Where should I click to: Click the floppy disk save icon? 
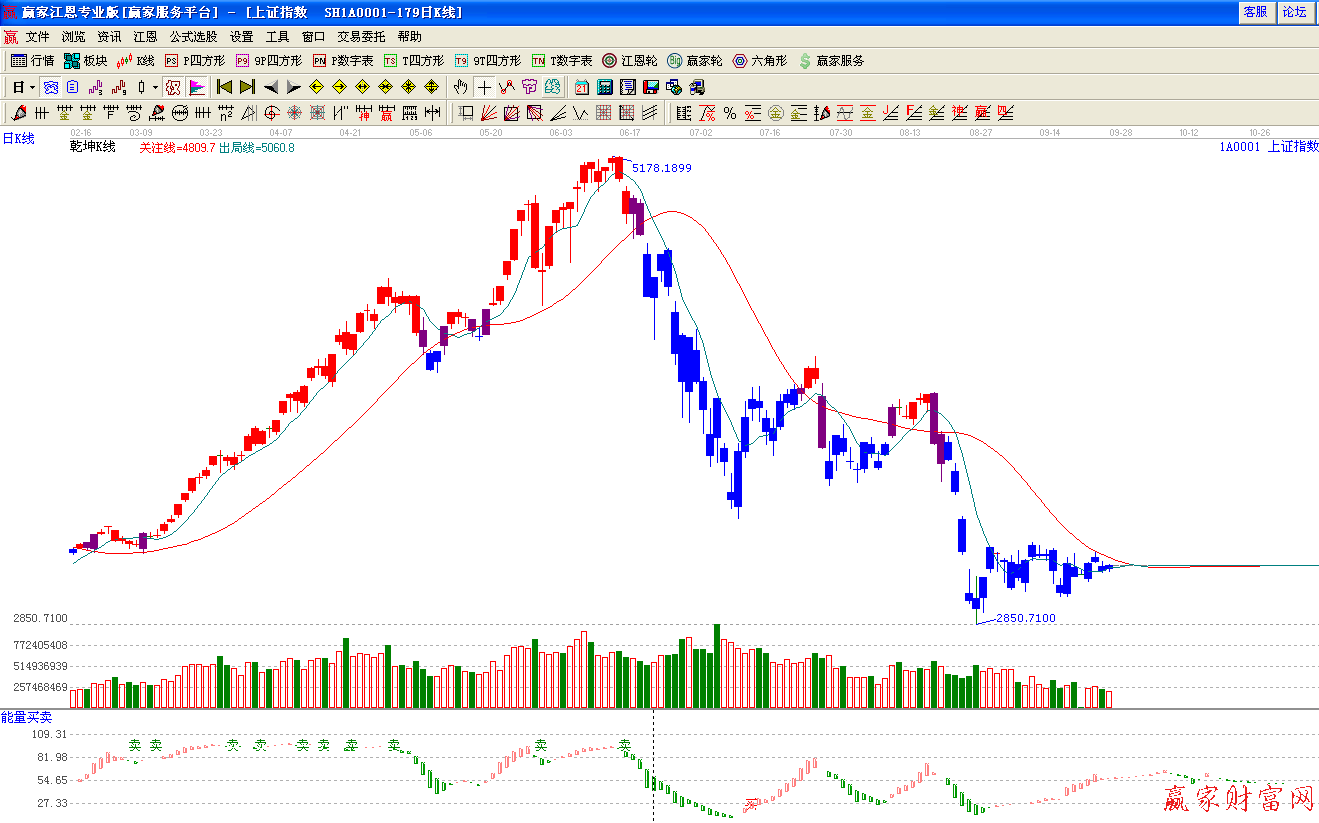click(651, 87)
